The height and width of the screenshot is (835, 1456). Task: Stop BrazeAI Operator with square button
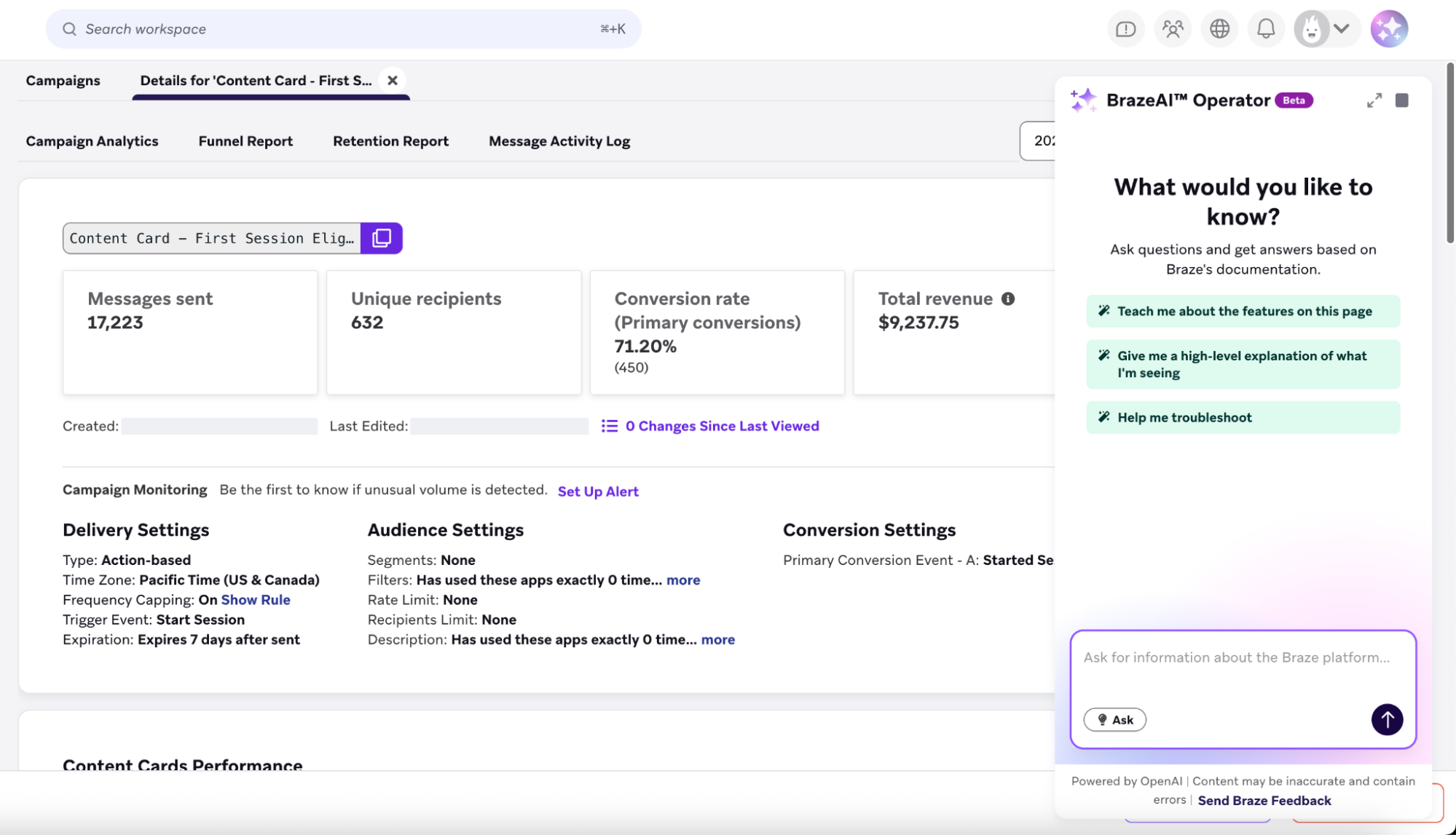point(1401,100)
